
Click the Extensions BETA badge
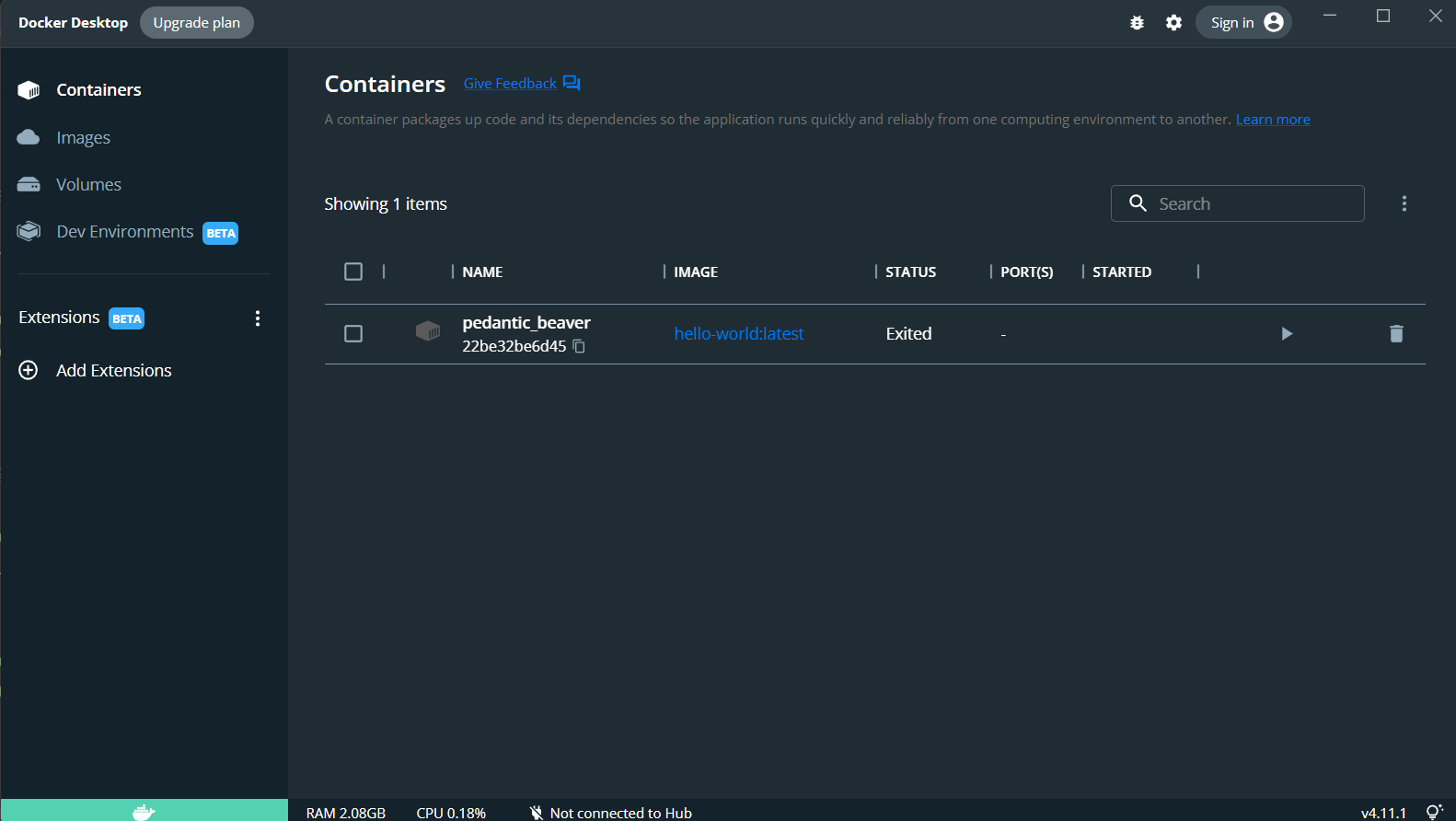[127, 319]
